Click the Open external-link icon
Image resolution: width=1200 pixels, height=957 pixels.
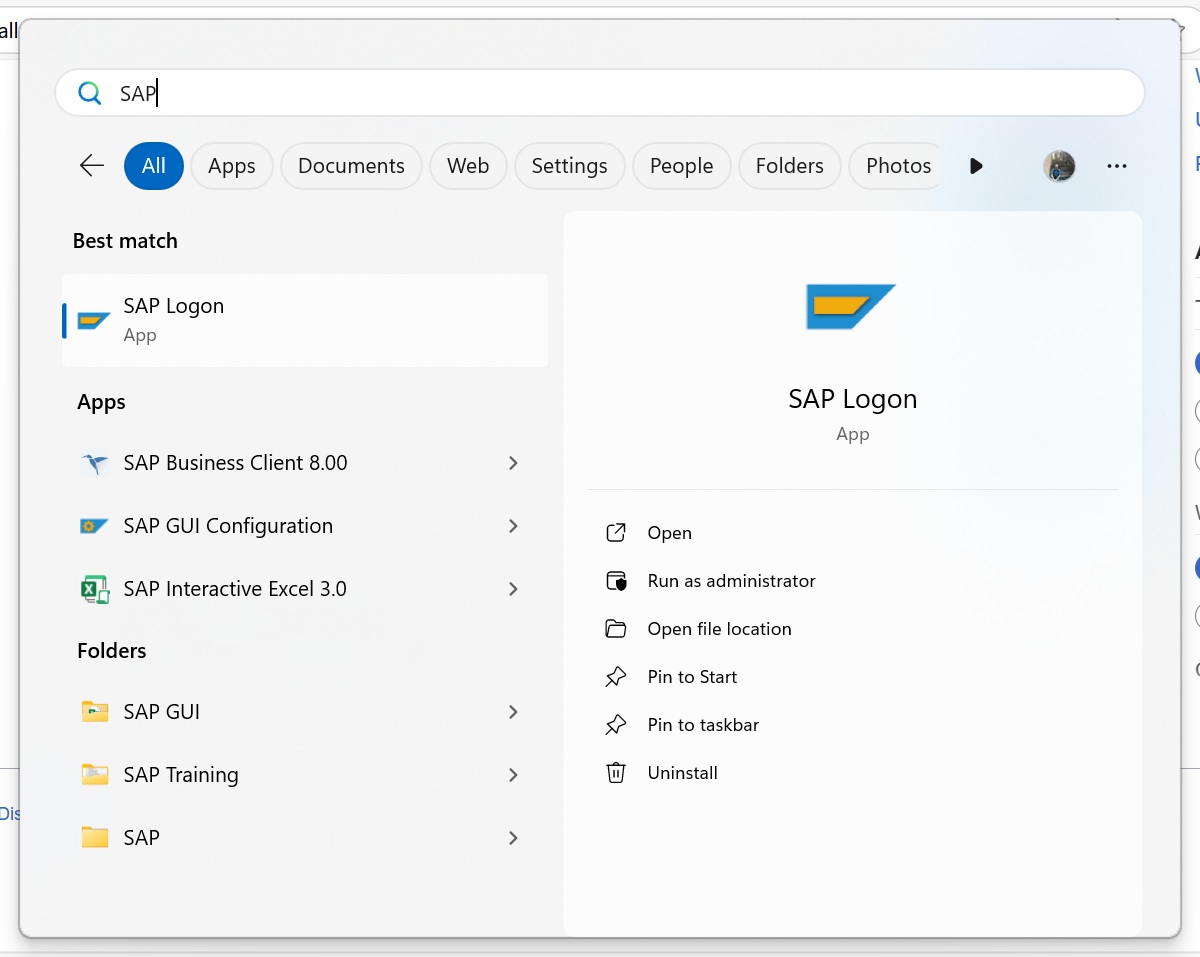tap(616, 533)
